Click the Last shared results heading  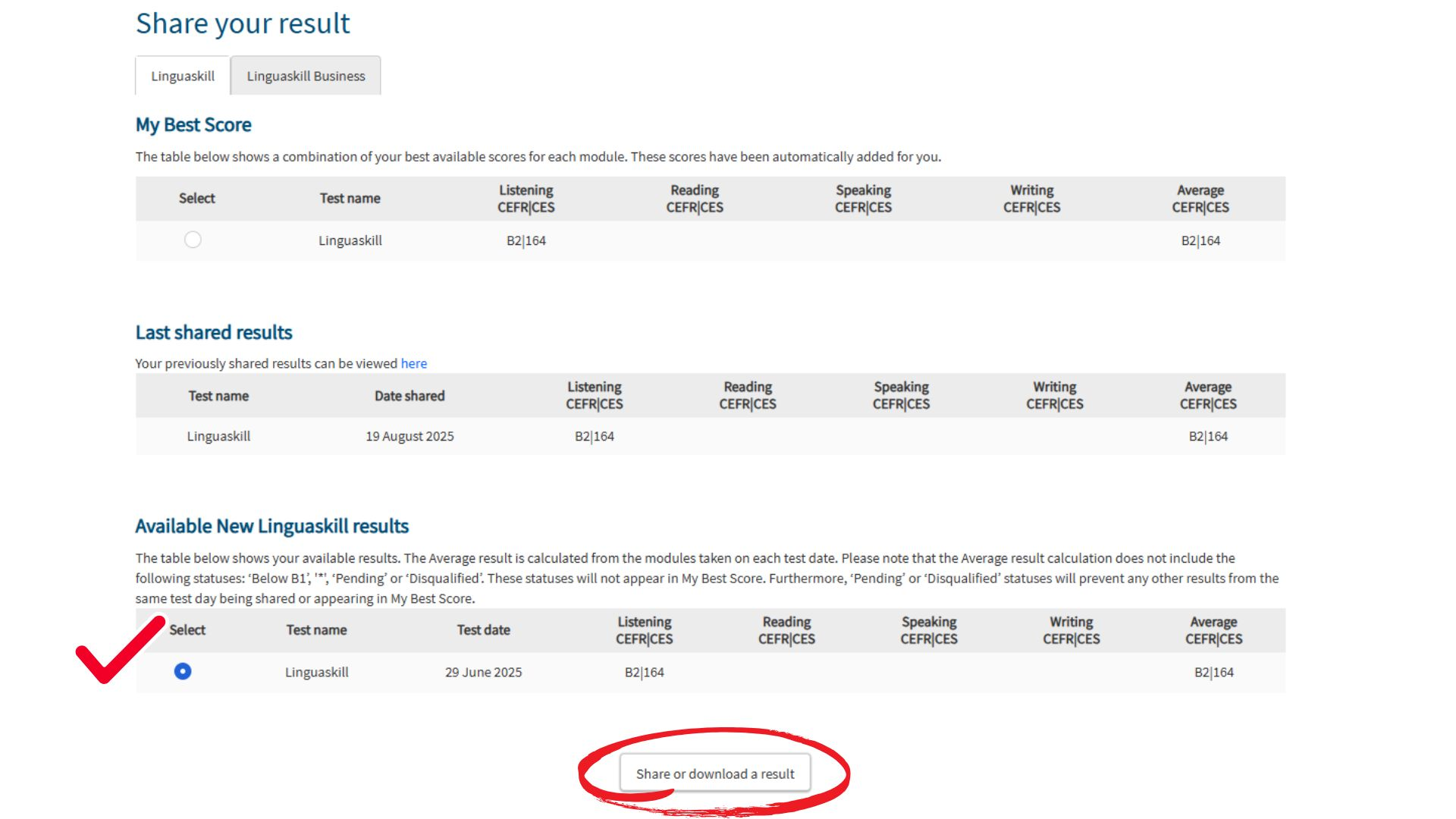tap(214, 332)
